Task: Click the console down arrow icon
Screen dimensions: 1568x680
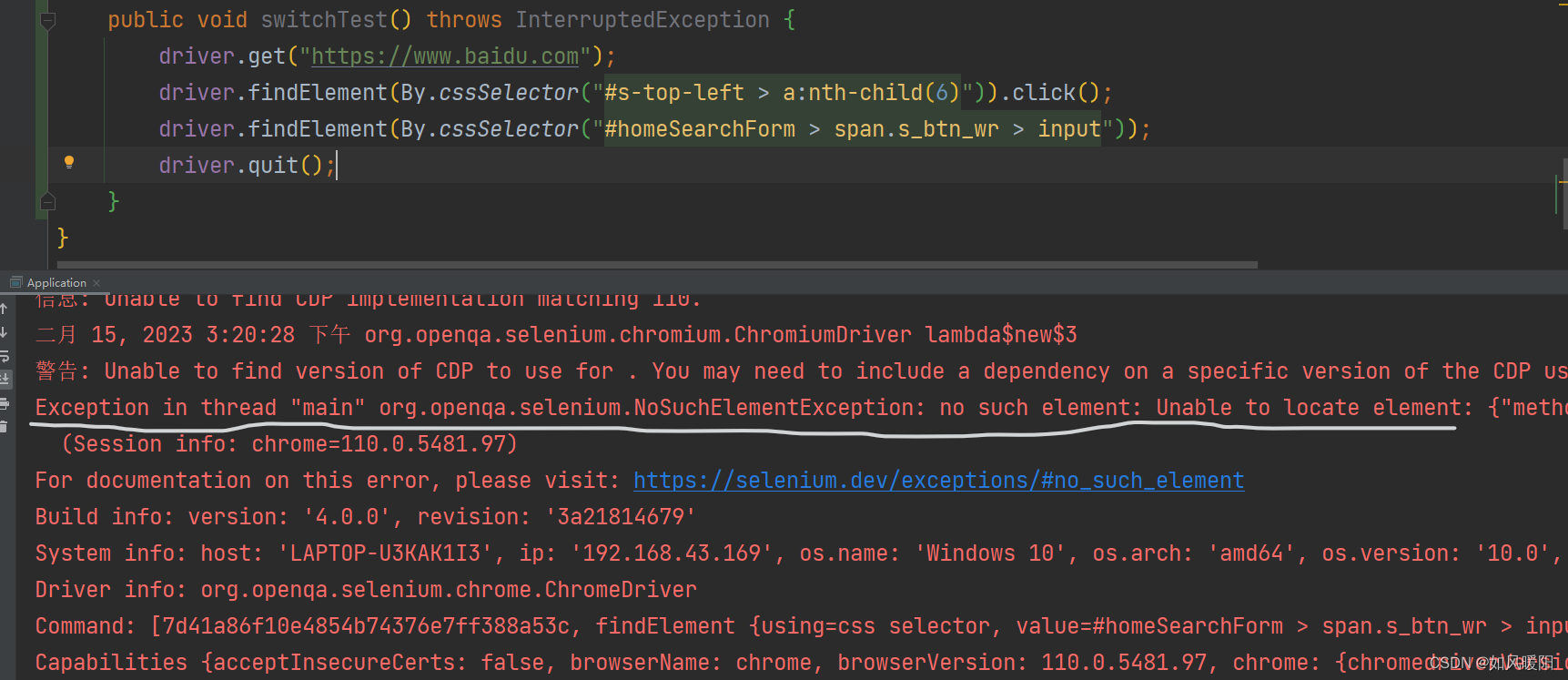Action: click(x=5, y=332)
